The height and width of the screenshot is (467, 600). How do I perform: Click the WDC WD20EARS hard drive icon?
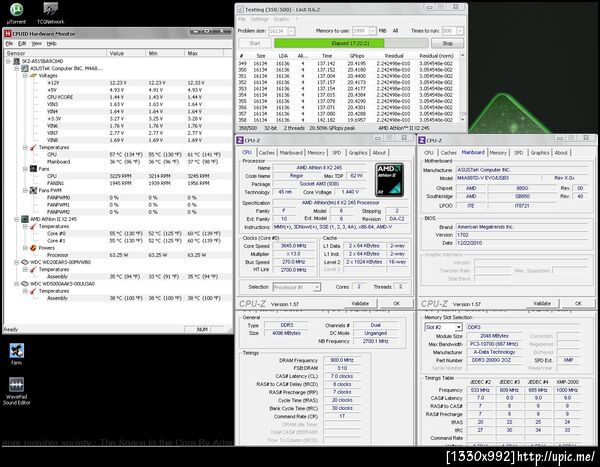pyautogui.click(x=25, y=262)
